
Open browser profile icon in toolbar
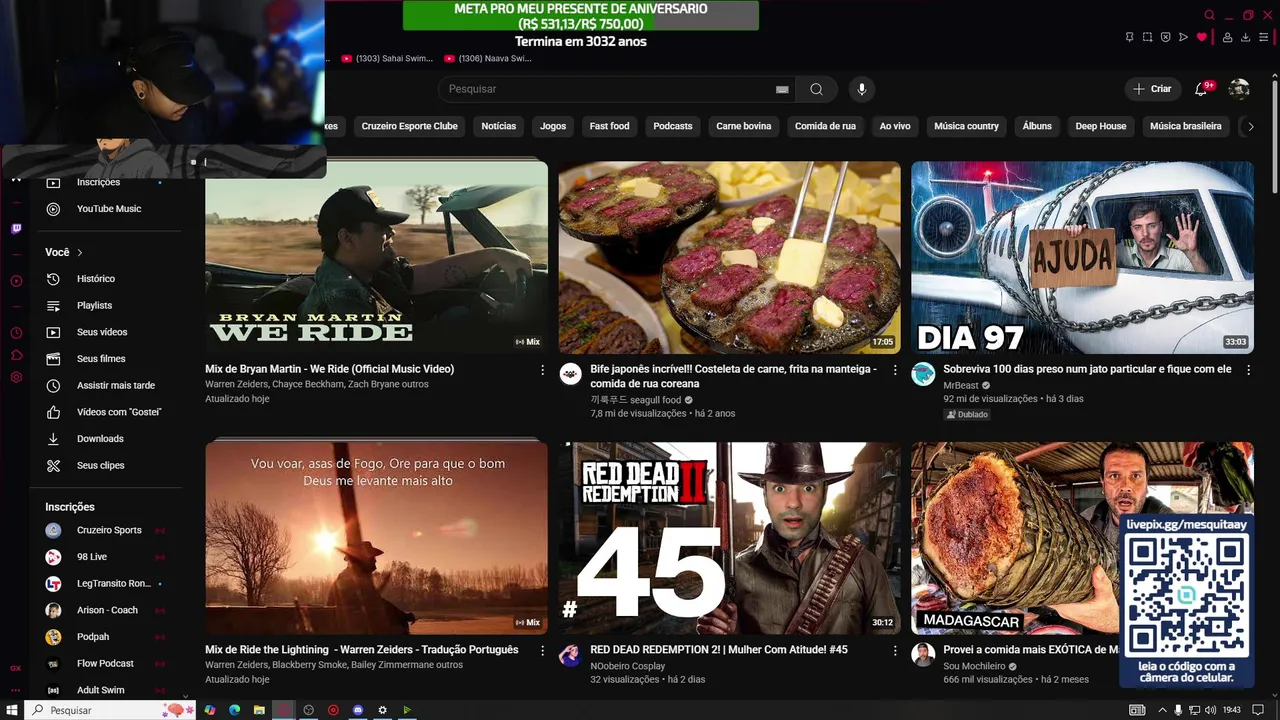tap(1227, 37)
